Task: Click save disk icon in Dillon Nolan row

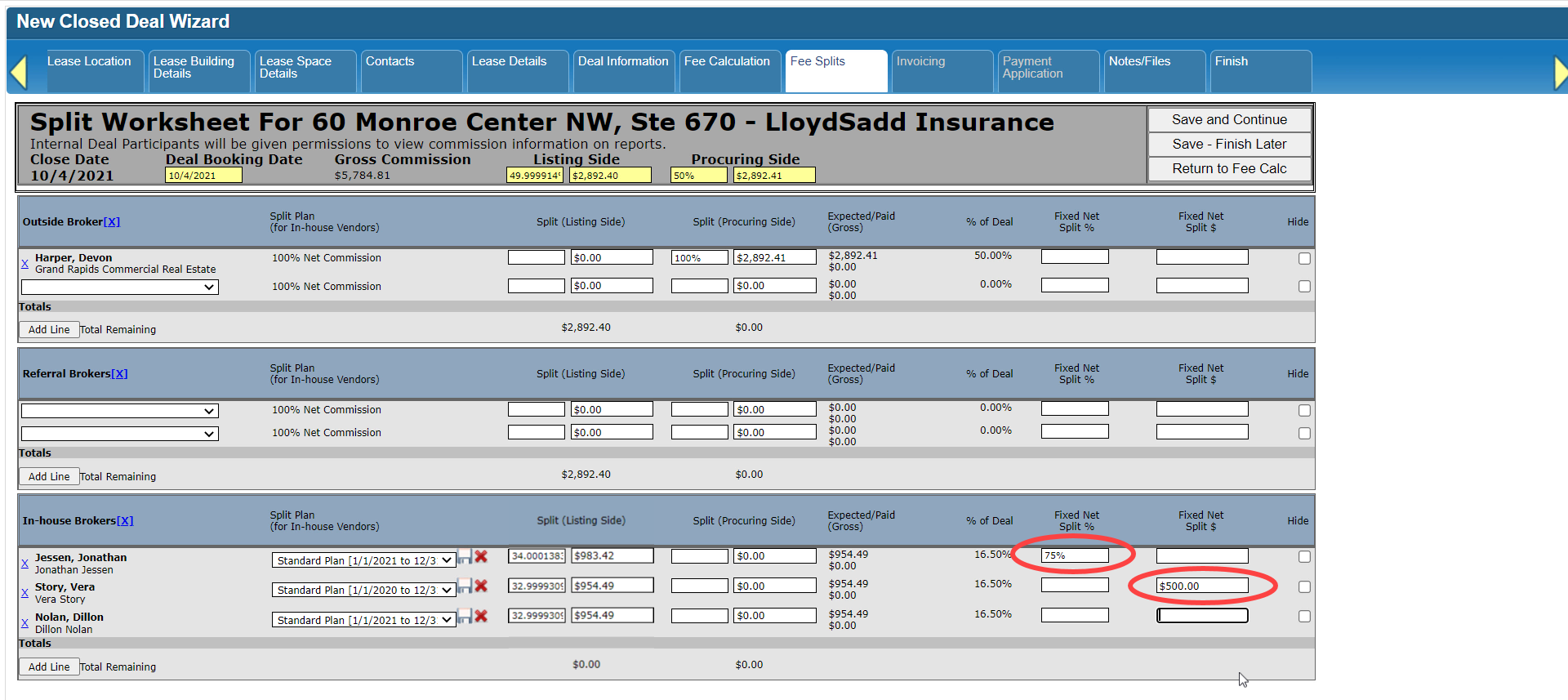Action: point(465,616)
